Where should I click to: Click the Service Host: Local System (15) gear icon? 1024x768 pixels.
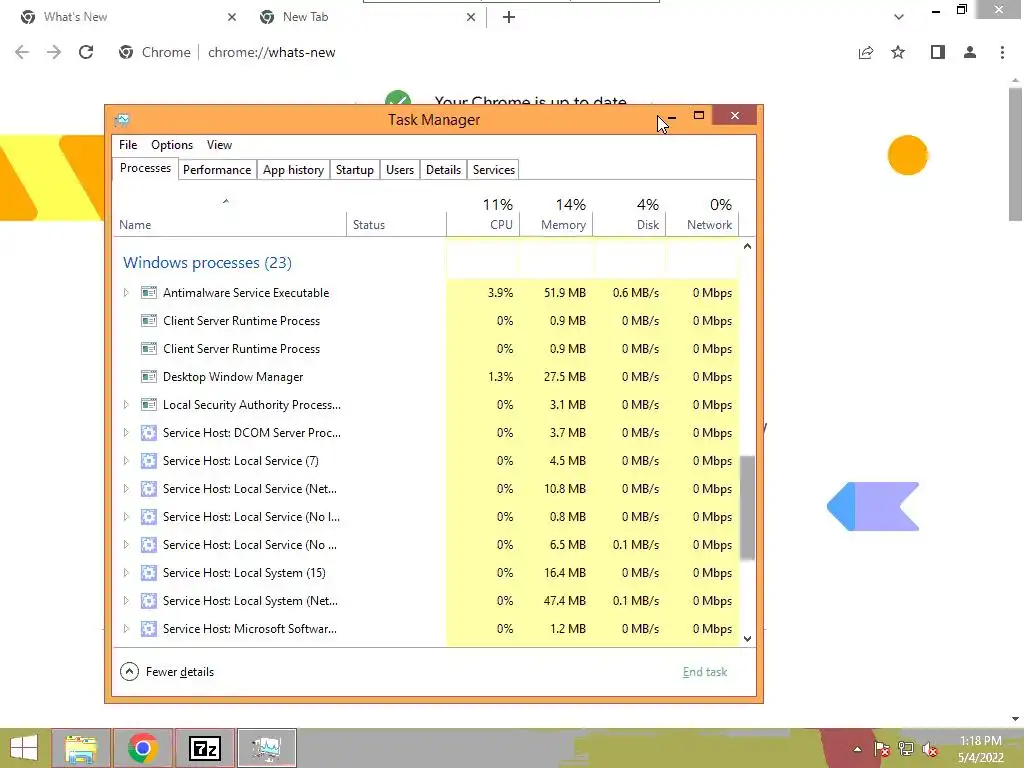(149, 573)
